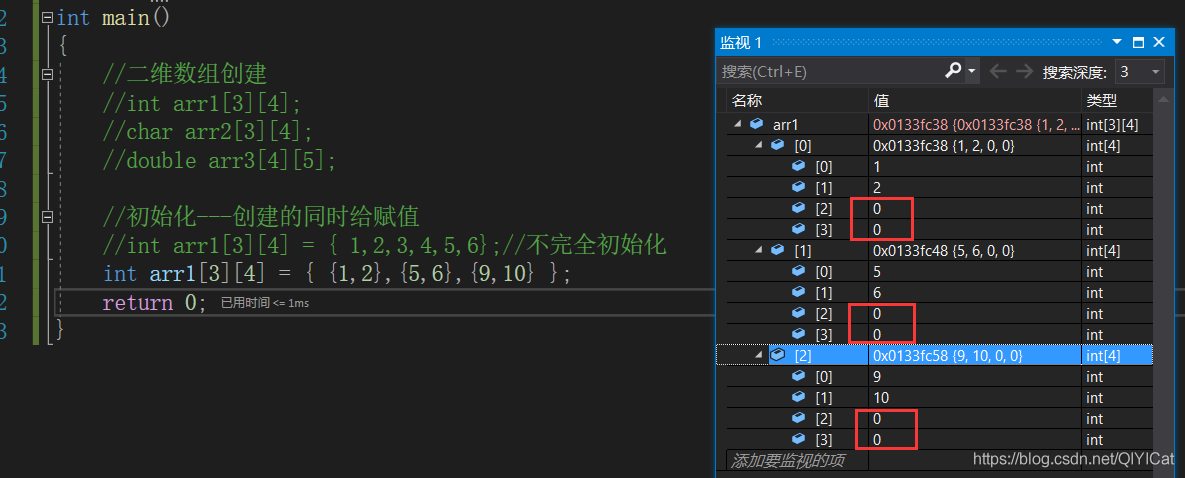
Task: Click the 搜索(Ctrl+E) search field
Action: [x=828, y=72]
